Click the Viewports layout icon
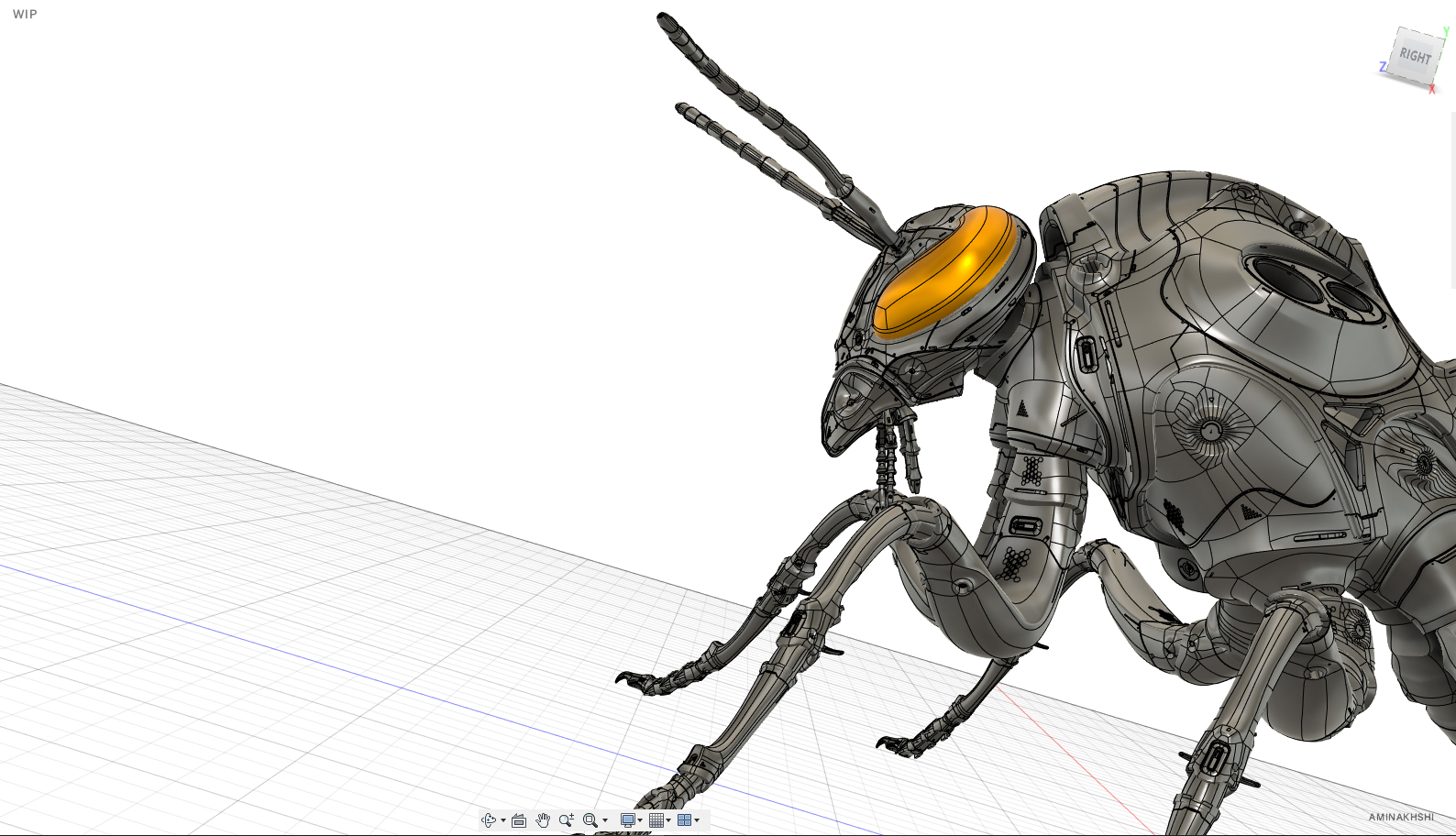 (x=684, y=820)
